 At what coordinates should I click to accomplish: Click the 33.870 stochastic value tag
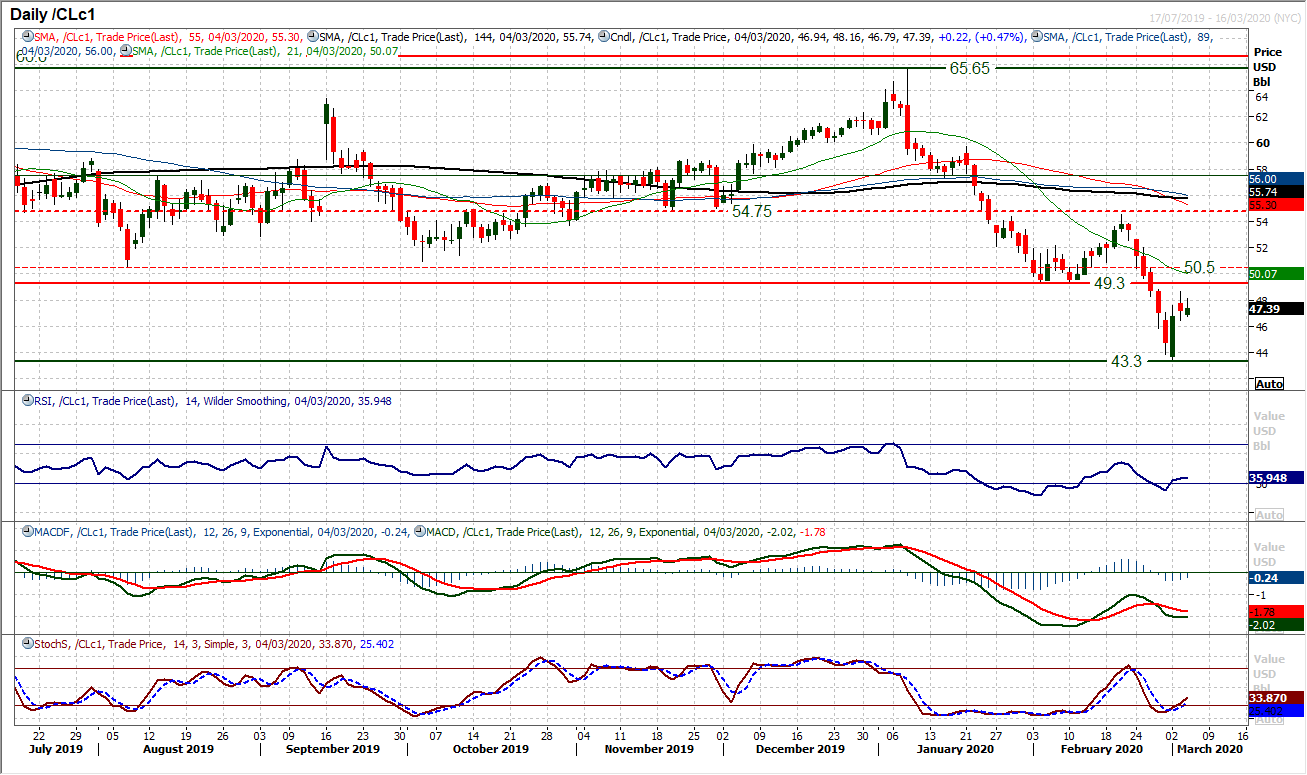[1275, 697]
